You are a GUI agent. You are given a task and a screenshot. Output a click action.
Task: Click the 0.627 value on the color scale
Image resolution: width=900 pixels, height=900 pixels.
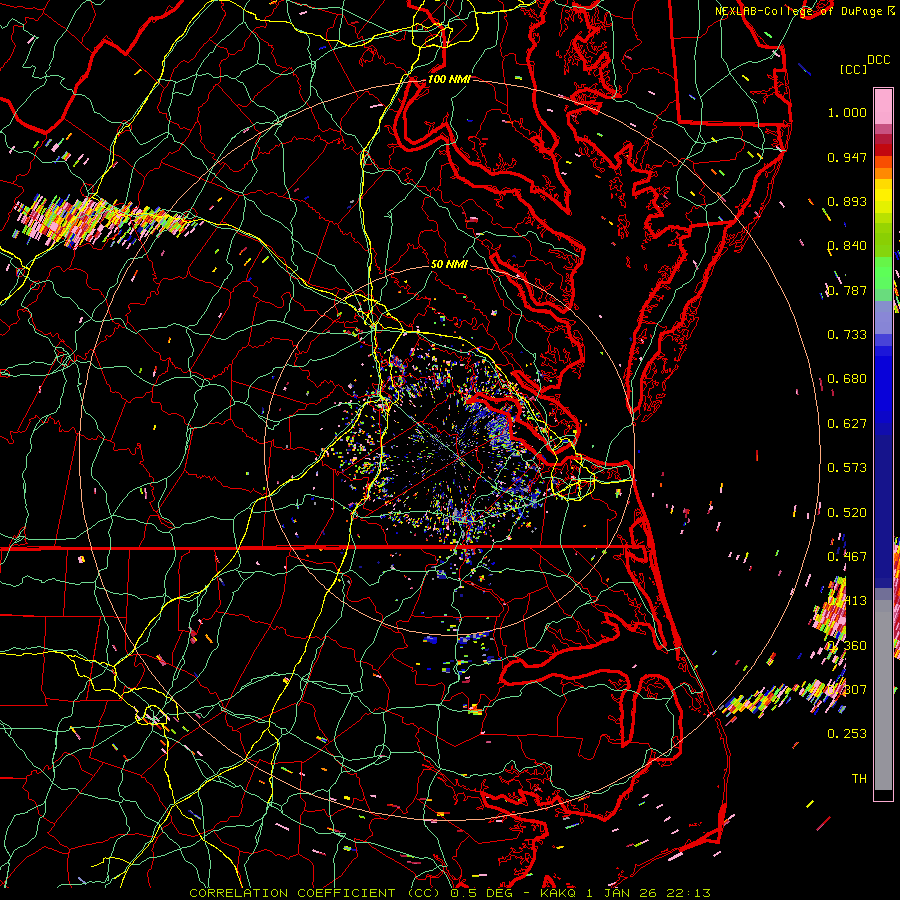pos(847,424)
